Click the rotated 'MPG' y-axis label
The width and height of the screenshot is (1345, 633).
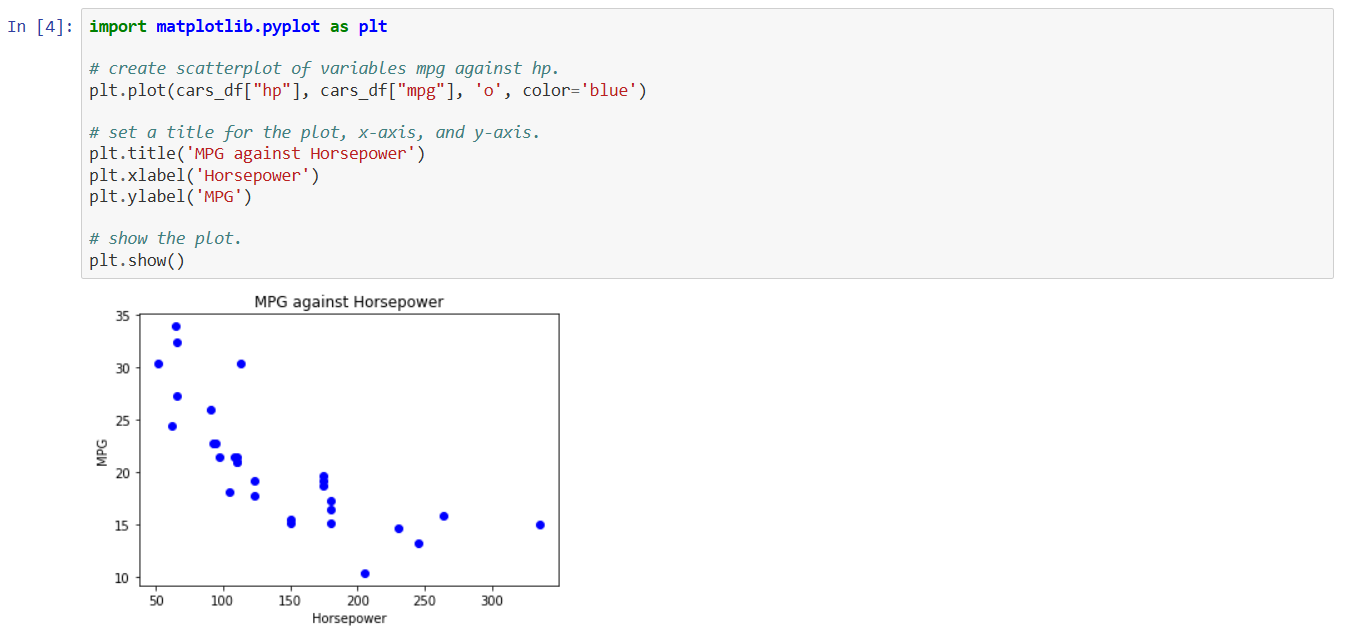(x=102, y=453)
